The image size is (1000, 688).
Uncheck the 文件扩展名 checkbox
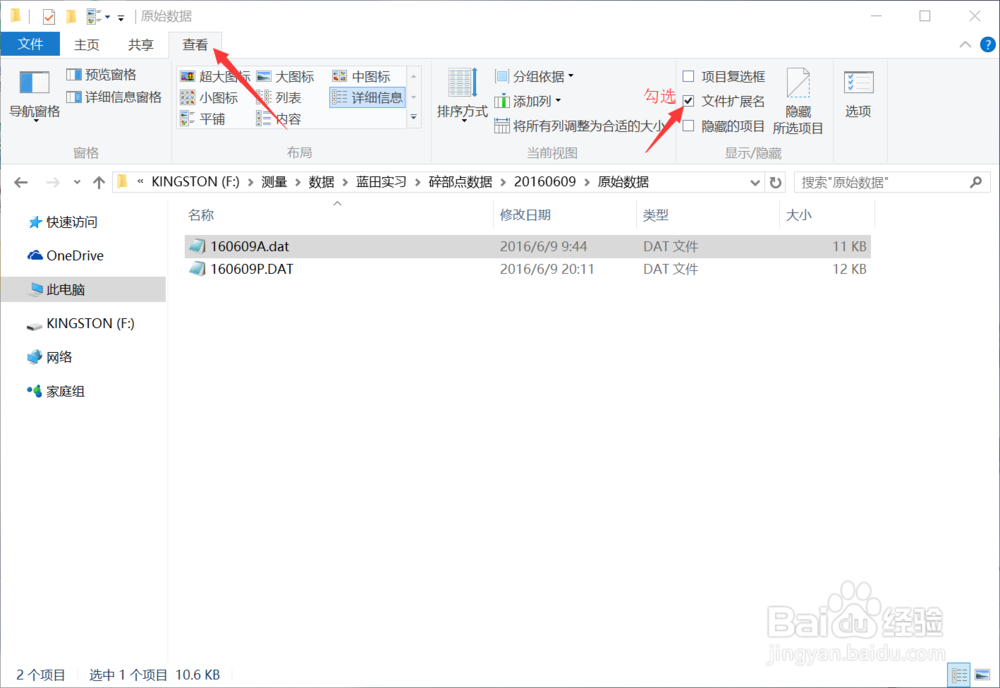click(x=688, y=100)
